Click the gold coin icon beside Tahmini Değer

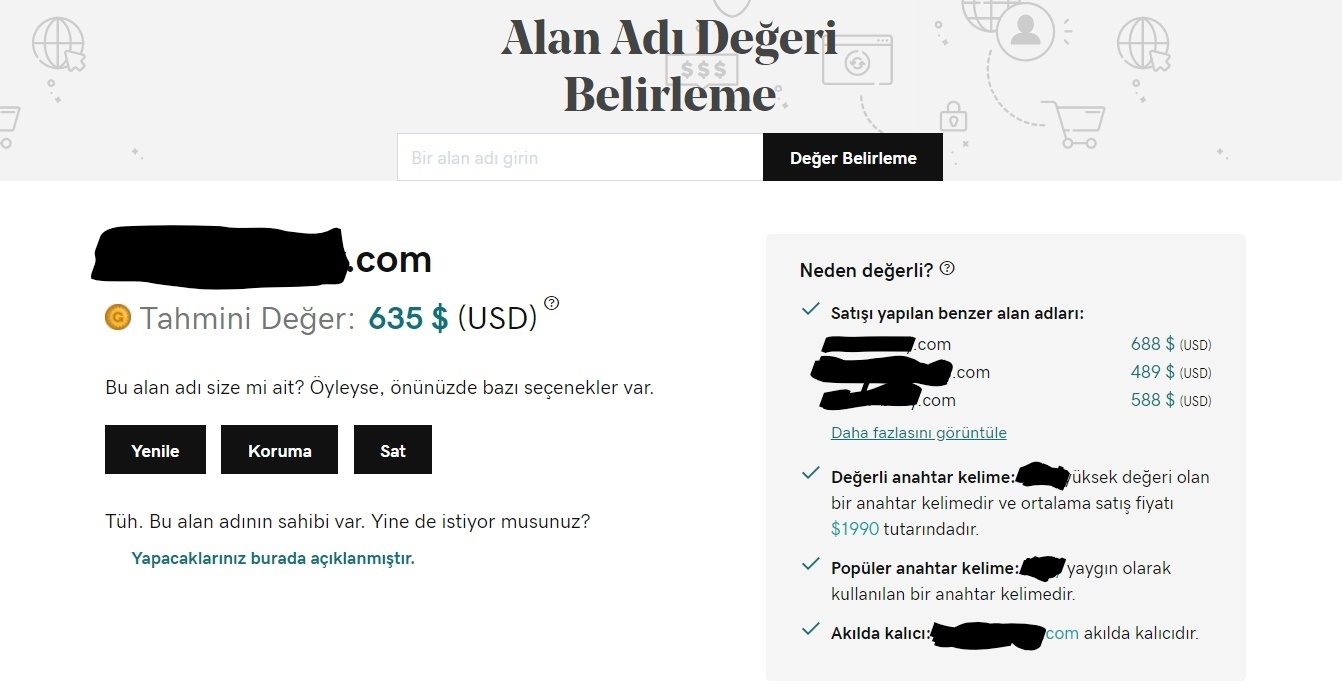[x=118, y=317]
